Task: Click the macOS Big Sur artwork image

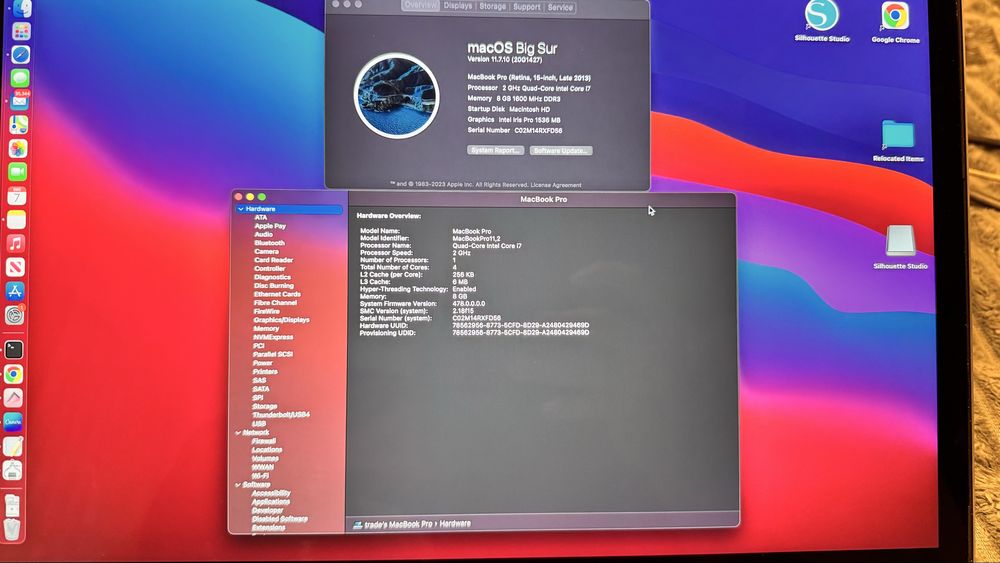Action: (397, 96)
